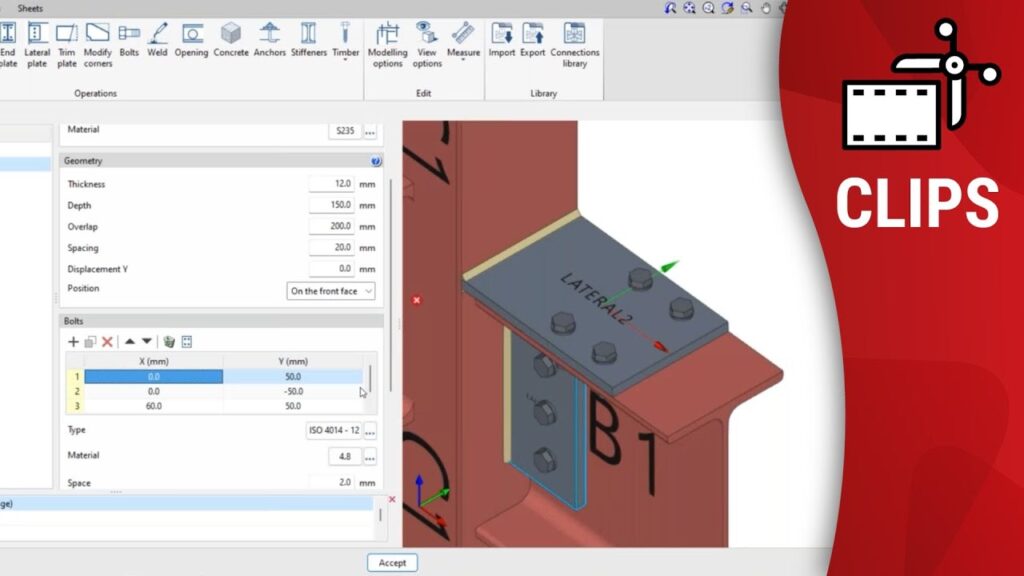This screenshot has width=1024, height=576.
Task: Move bolt row up with up arrow
Action: [x=129, y=342]
